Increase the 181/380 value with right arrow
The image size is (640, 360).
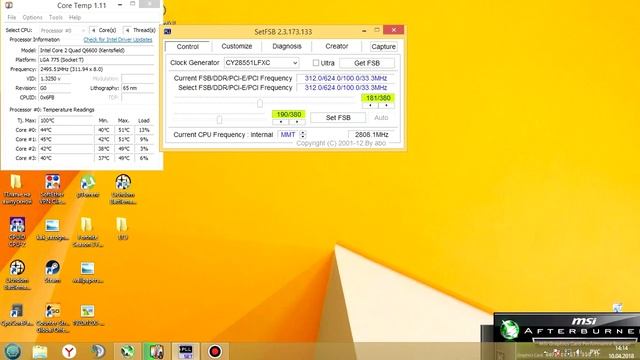tap(386, 105)
